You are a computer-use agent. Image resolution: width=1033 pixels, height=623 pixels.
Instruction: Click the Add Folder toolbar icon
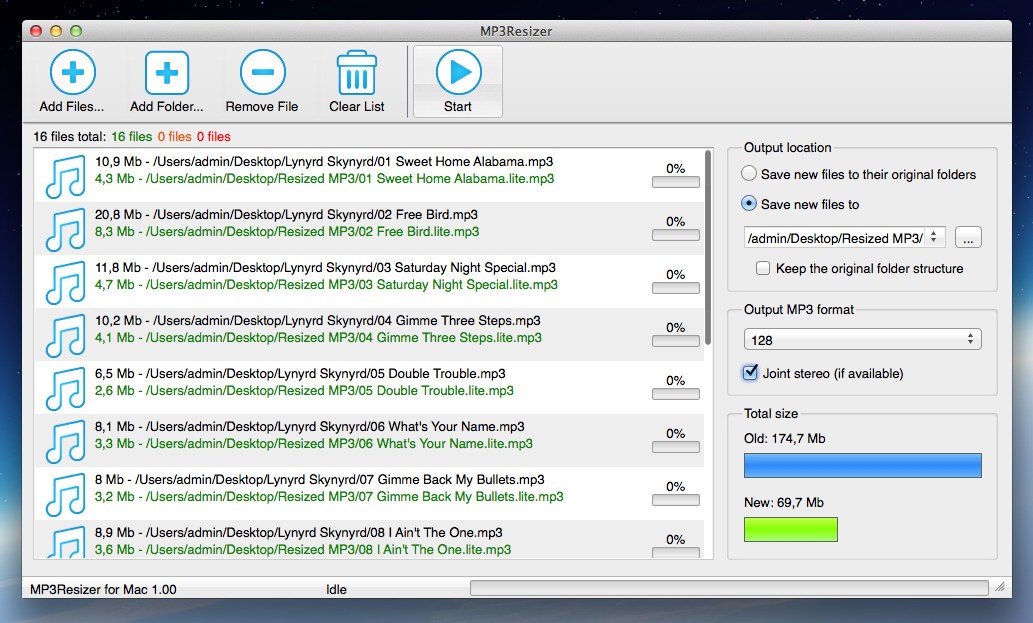[166, 73]
